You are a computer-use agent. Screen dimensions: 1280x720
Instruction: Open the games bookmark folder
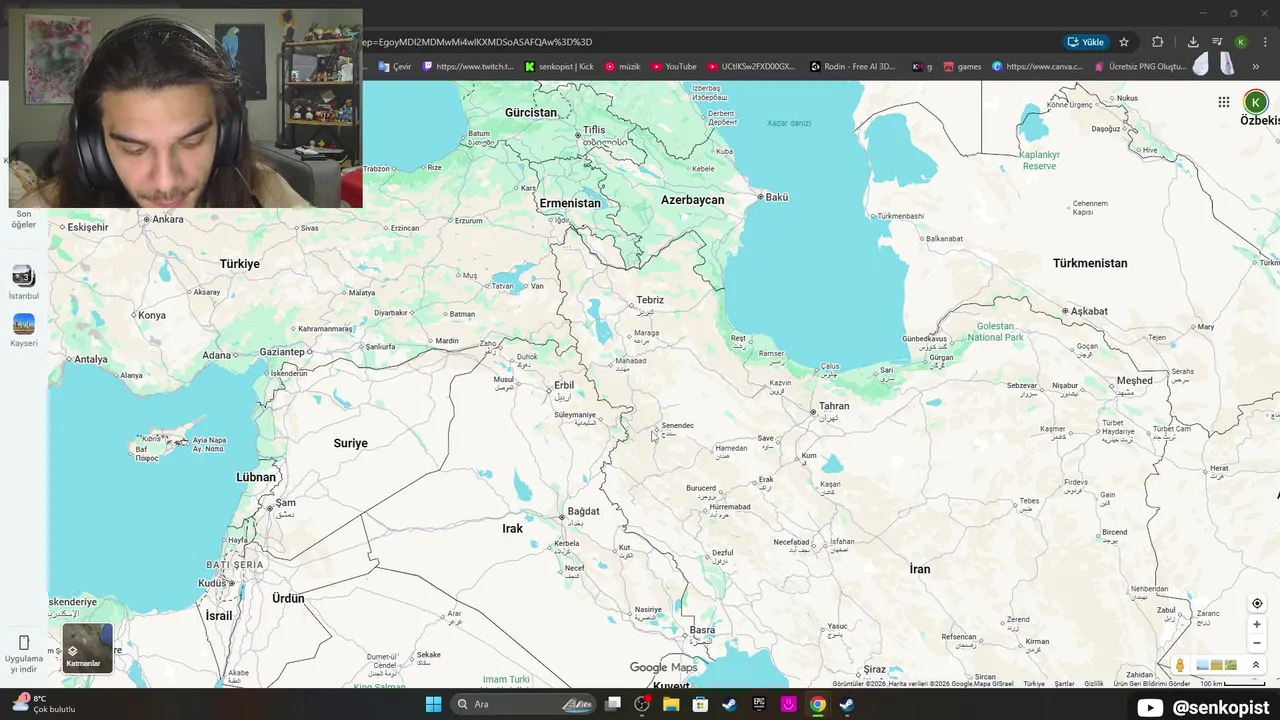pos(962,67)
